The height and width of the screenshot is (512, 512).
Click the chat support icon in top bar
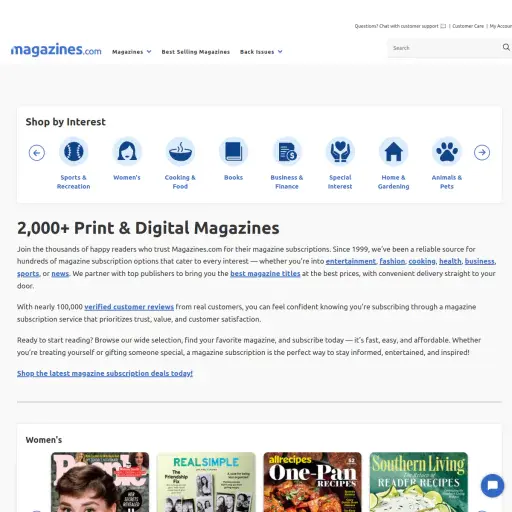click(x=443, y=26)
